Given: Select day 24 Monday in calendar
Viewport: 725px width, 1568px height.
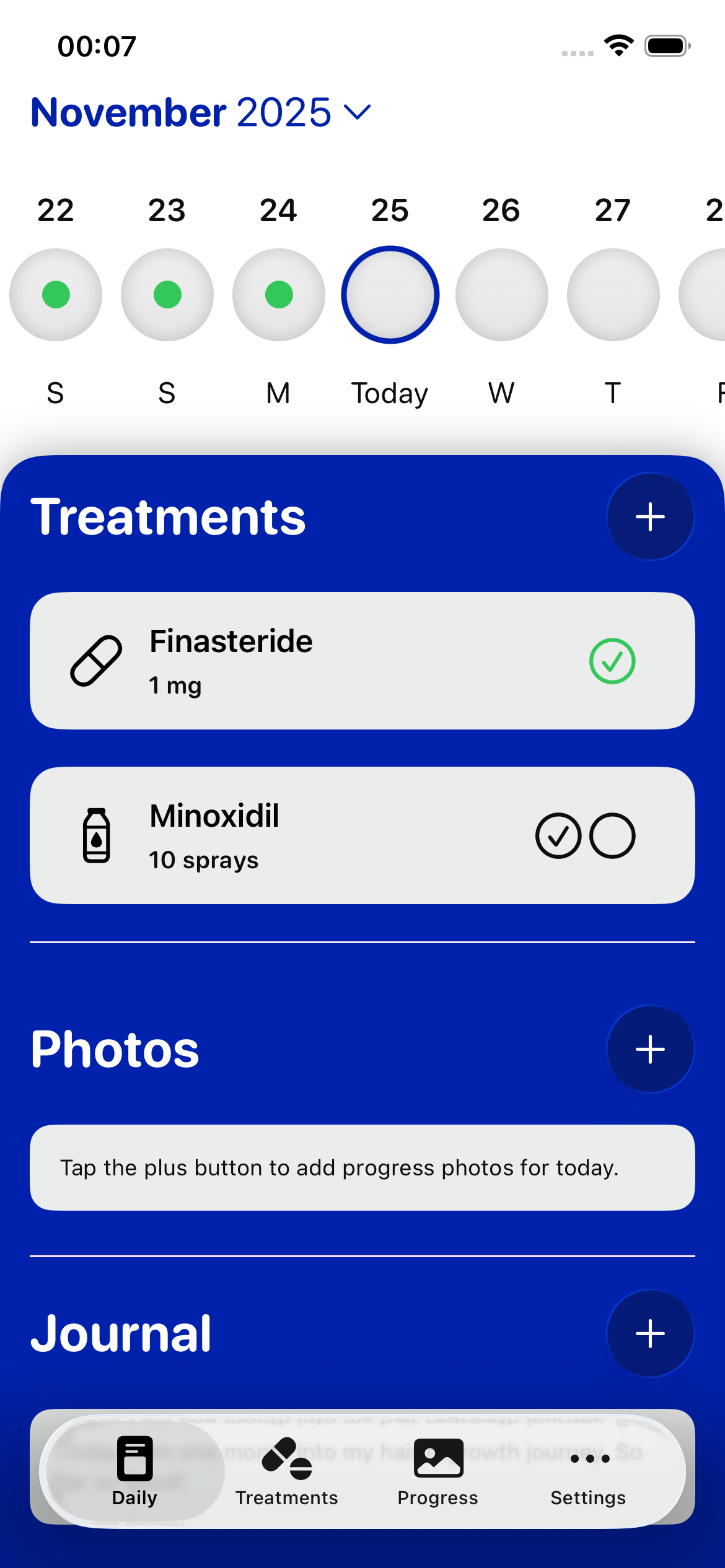Looking at the screenshot, I should click(279, 295).
